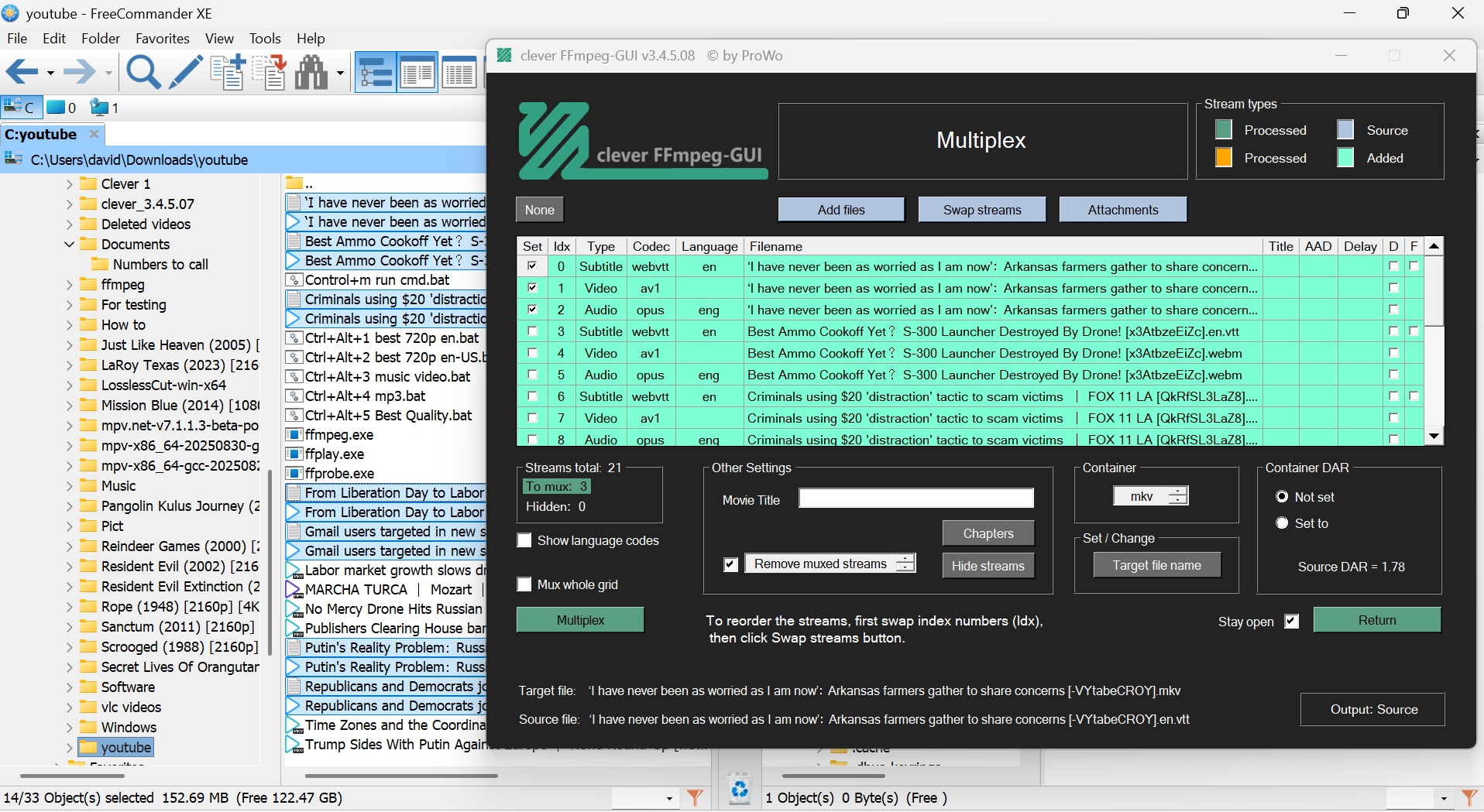Select the Set to radio button
The height and width of the screenshot is (812, 1484).
1283,523
